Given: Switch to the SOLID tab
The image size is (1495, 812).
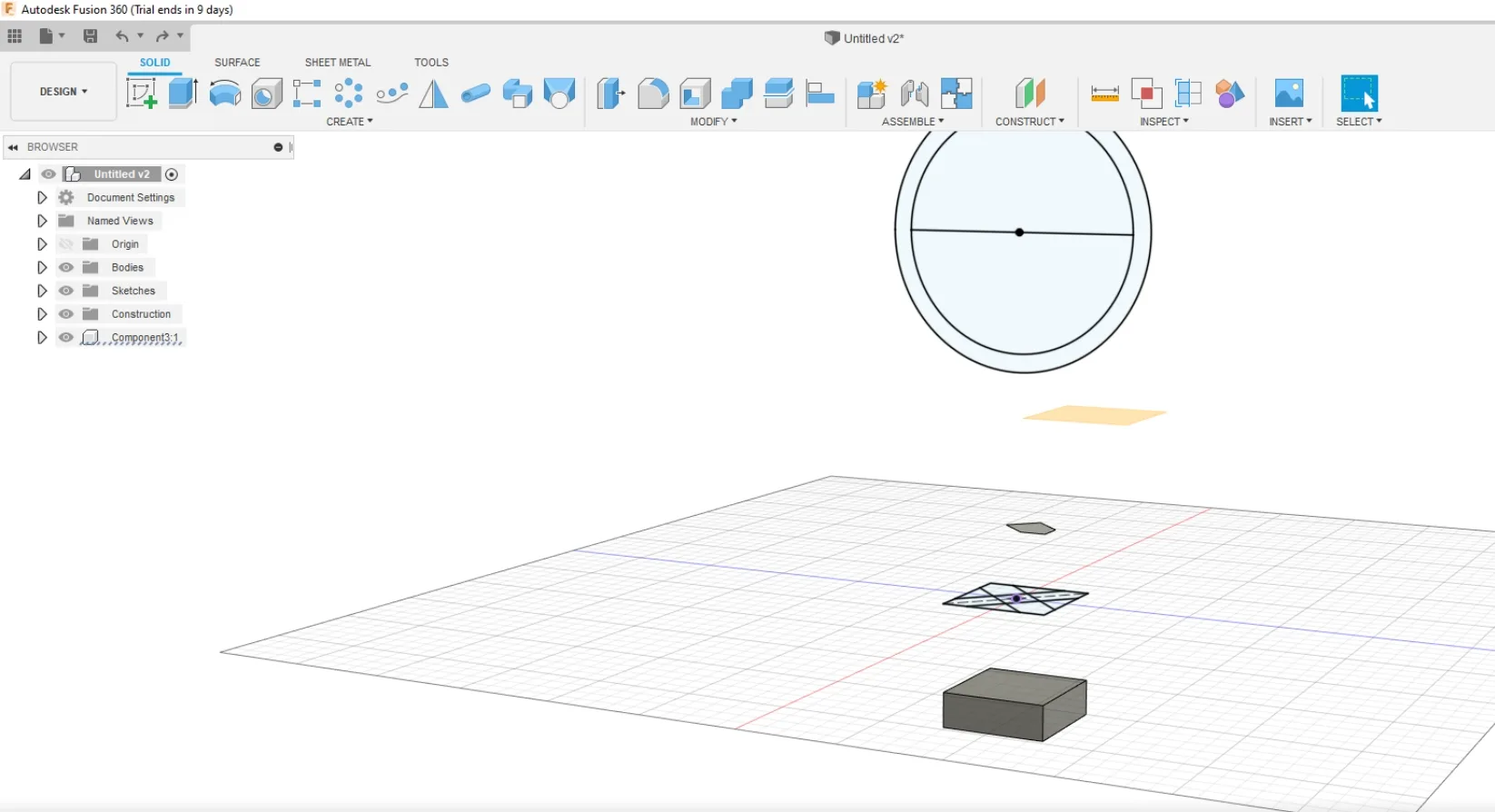Looking at the screenshot, I should point(155,63).
